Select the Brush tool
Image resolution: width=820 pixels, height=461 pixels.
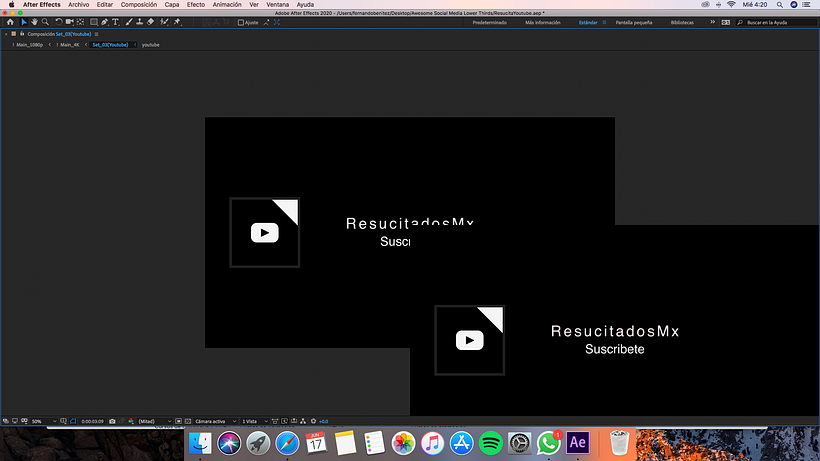pyautogui.click(x=129, y=22)
